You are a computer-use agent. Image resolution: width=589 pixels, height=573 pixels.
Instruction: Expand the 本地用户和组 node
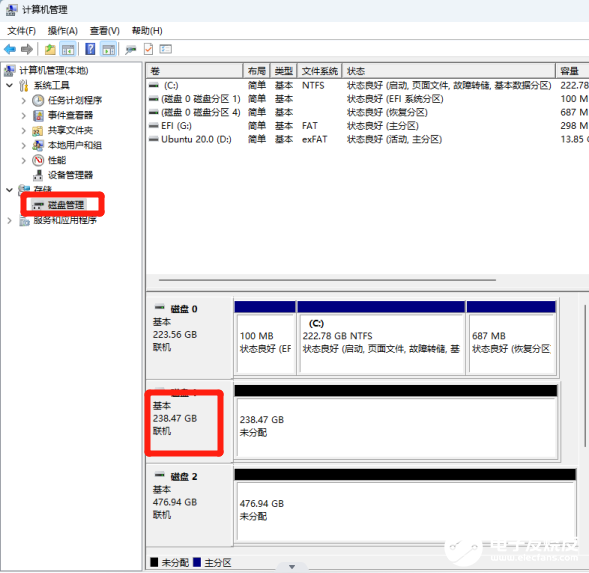(23, 145)
